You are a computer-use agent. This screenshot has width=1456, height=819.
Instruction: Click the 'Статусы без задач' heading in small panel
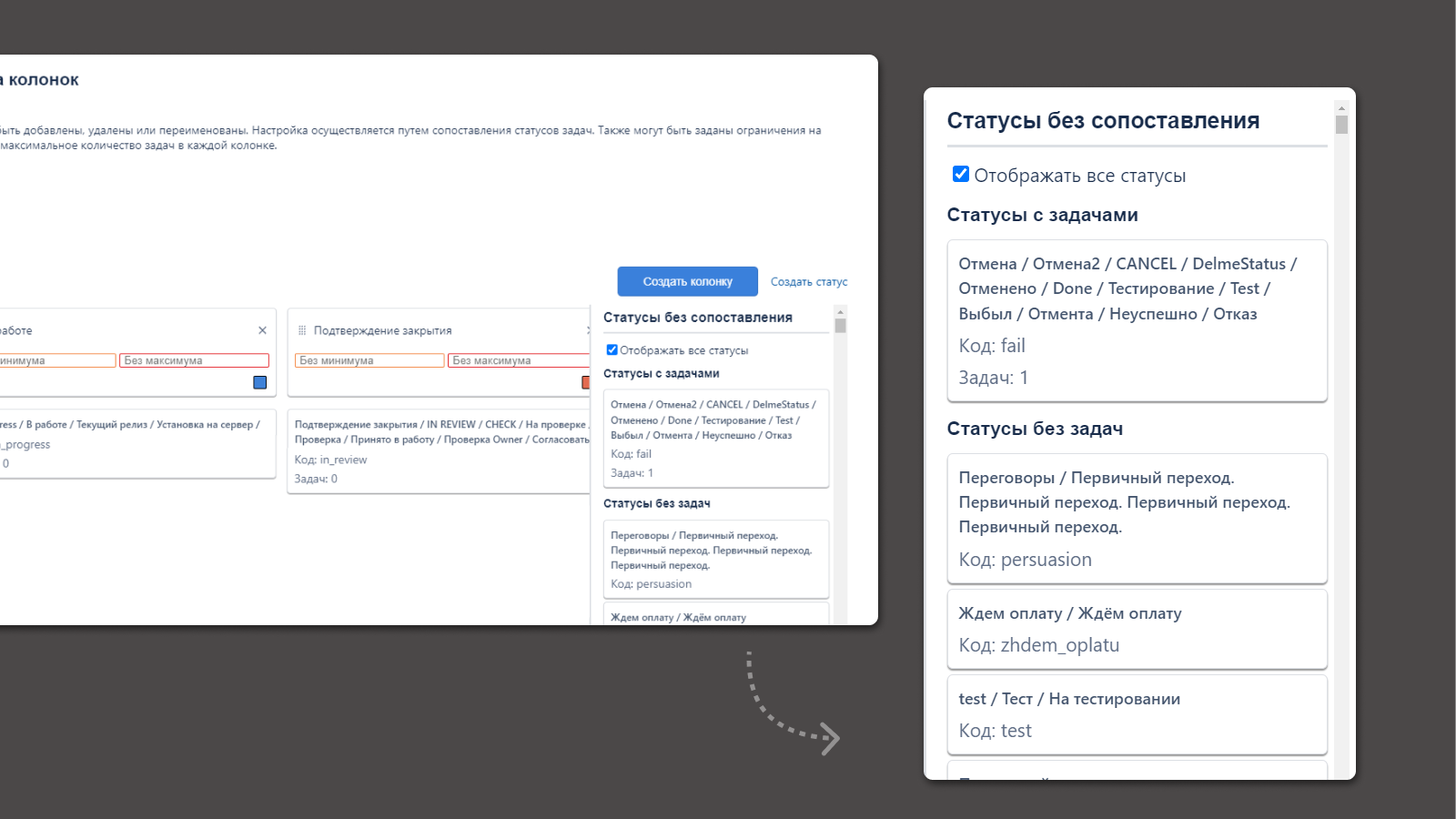[x=656, y=503]
